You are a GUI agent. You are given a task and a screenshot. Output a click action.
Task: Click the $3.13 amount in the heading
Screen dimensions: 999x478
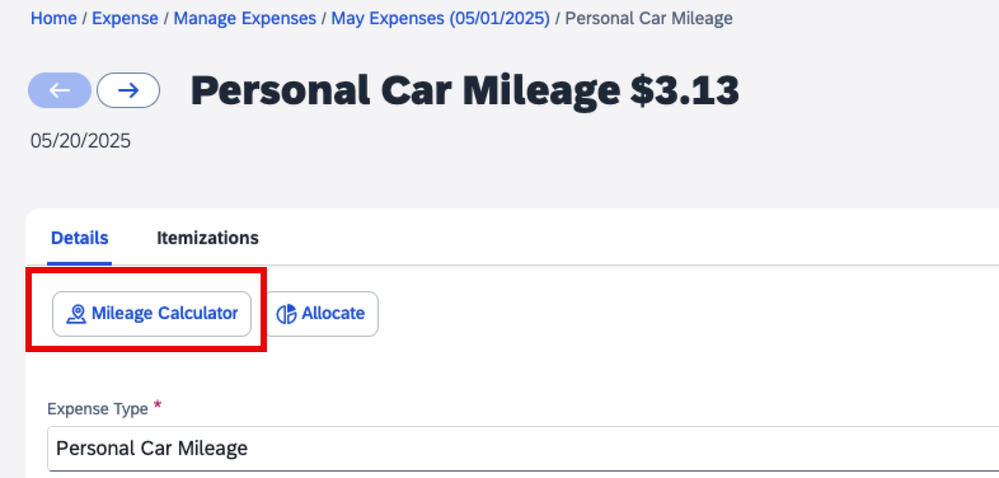tap(685, 91)
